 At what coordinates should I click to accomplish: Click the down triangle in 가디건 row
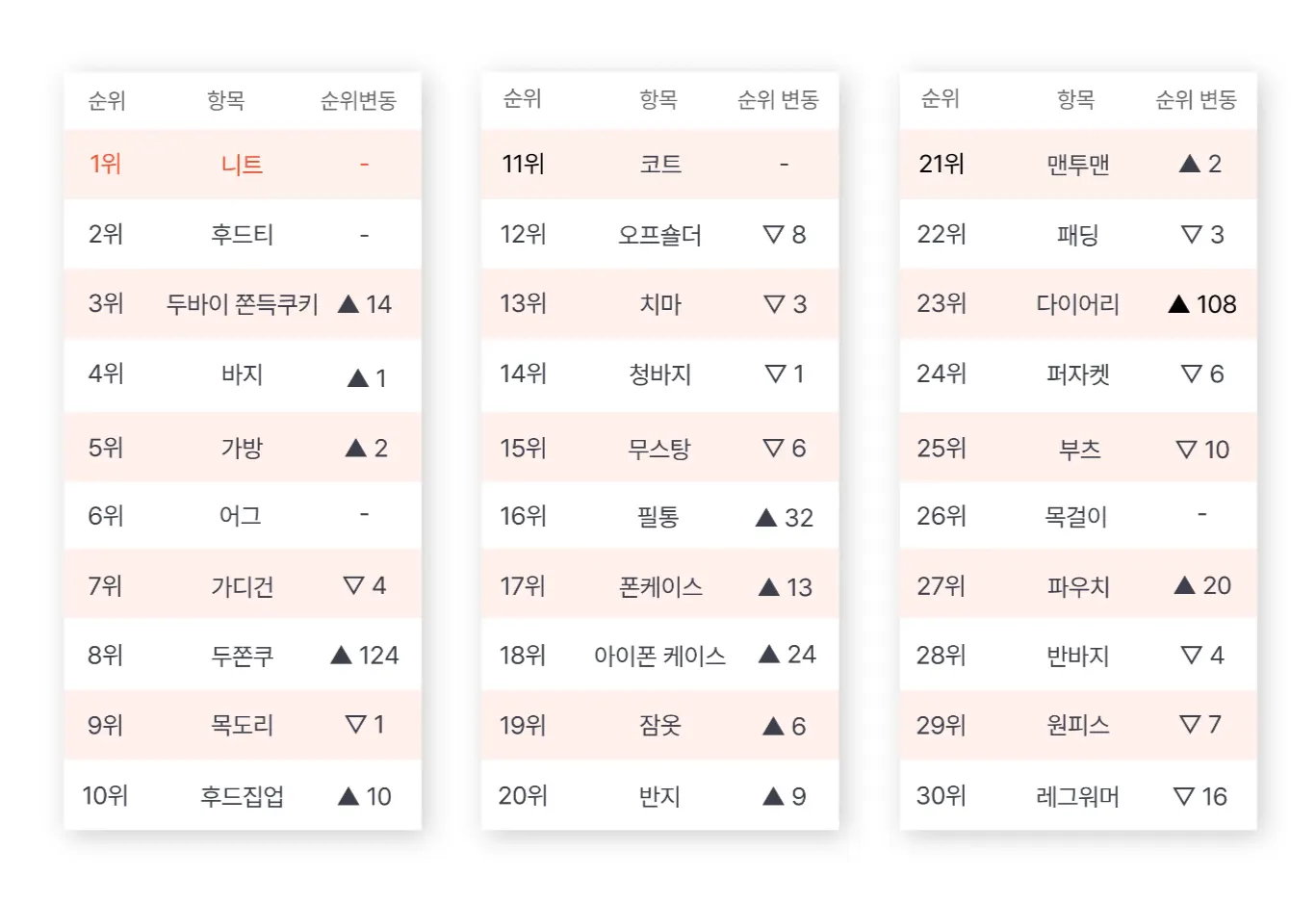click(353, 585)
